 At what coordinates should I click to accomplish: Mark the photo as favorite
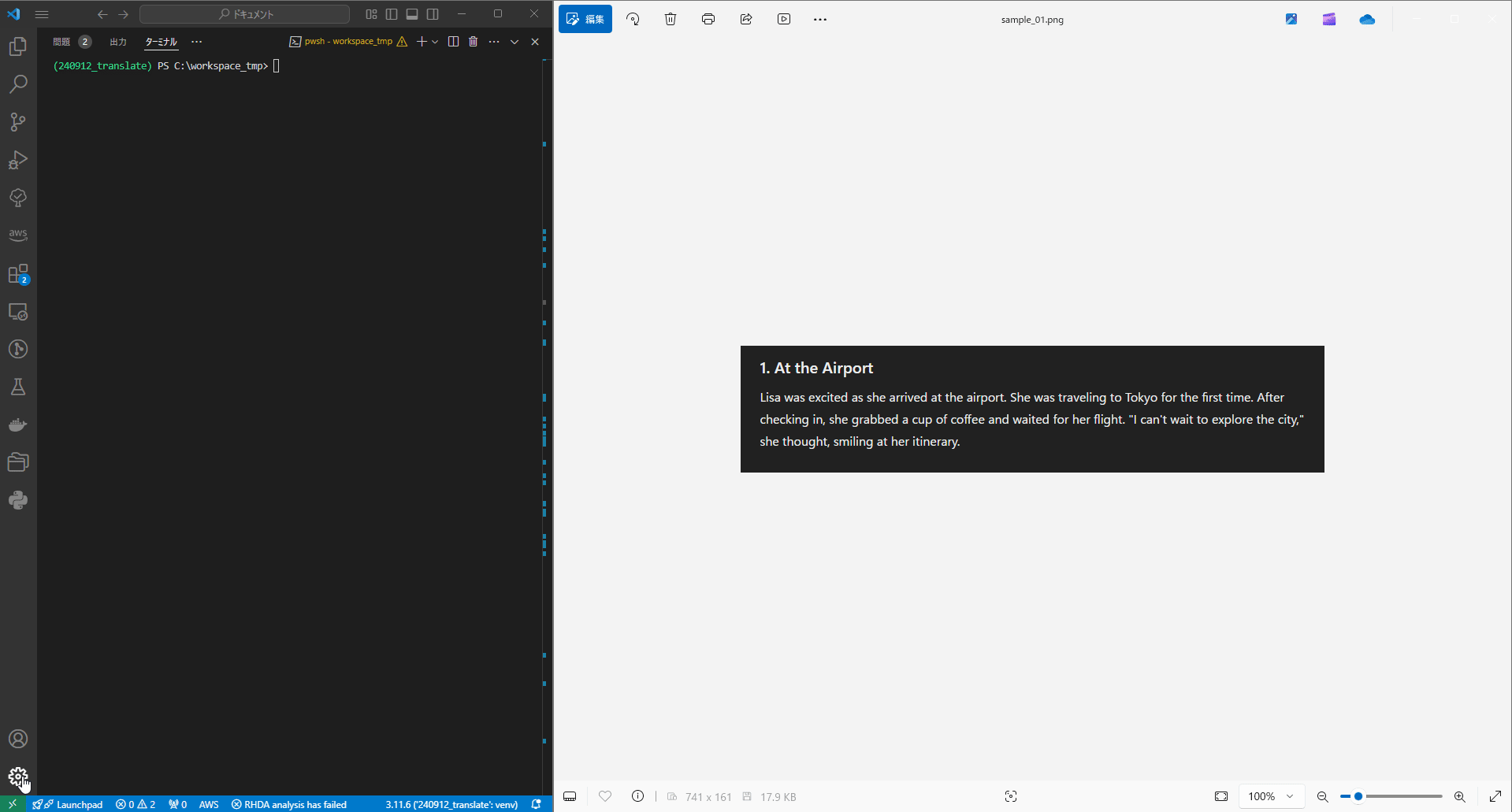[x=605, y=796]
